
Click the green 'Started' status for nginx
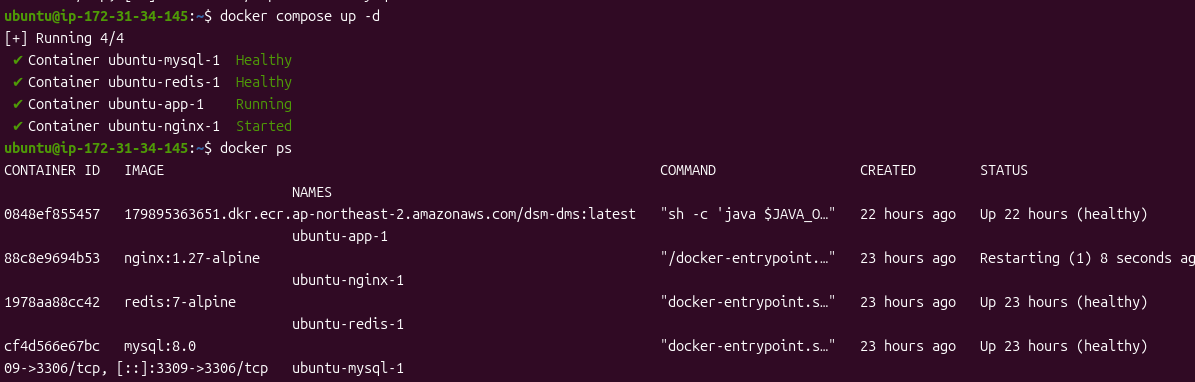264,127
